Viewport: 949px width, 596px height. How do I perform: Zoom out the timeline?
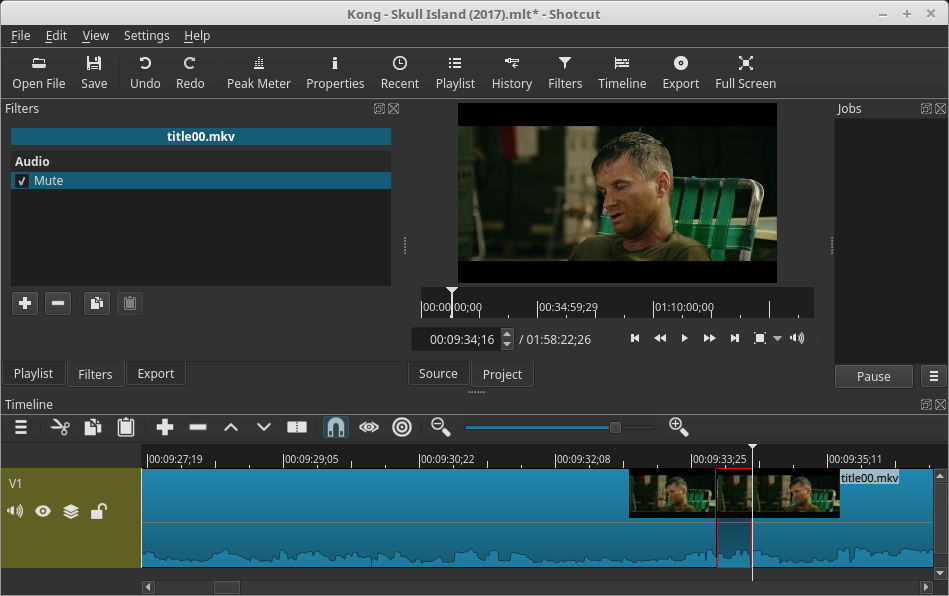click(441, 427)
